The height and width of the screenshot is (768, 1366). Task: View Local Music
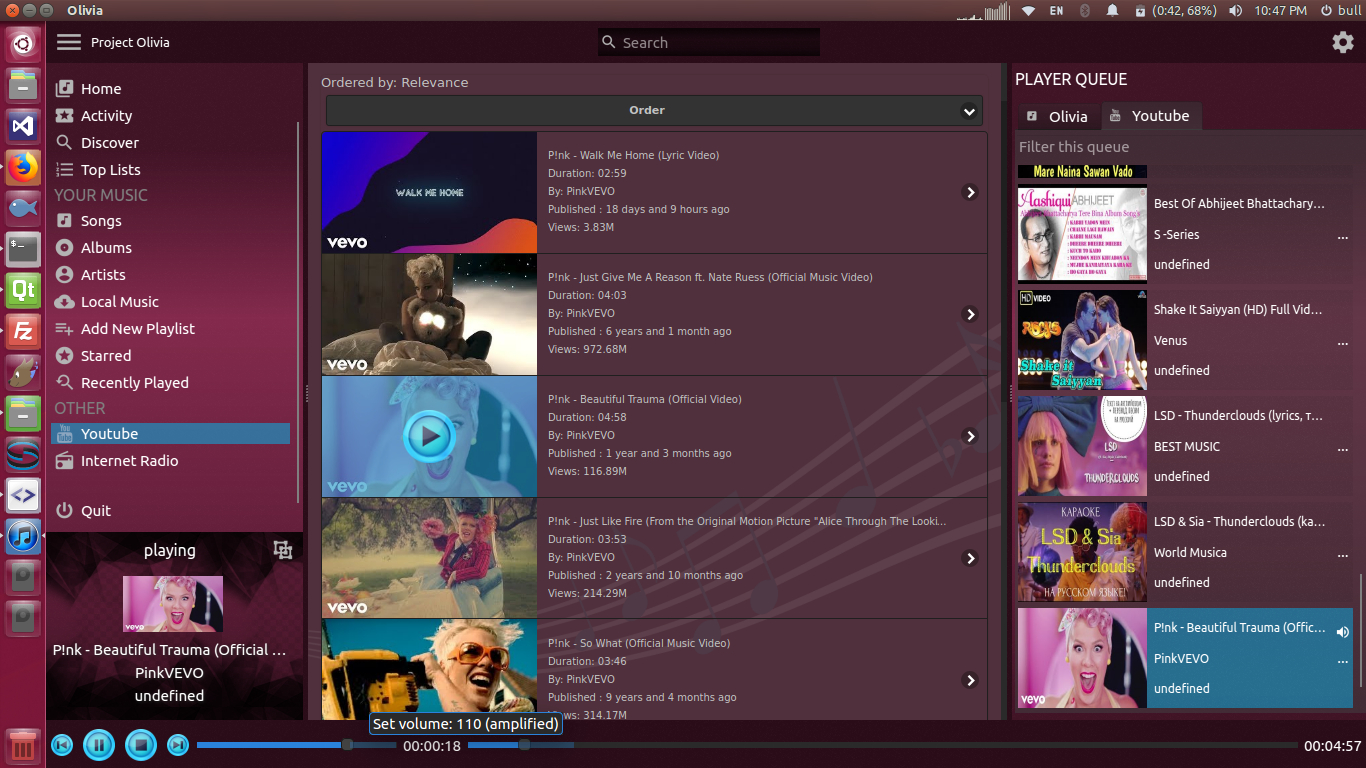(x=172, y=302)
